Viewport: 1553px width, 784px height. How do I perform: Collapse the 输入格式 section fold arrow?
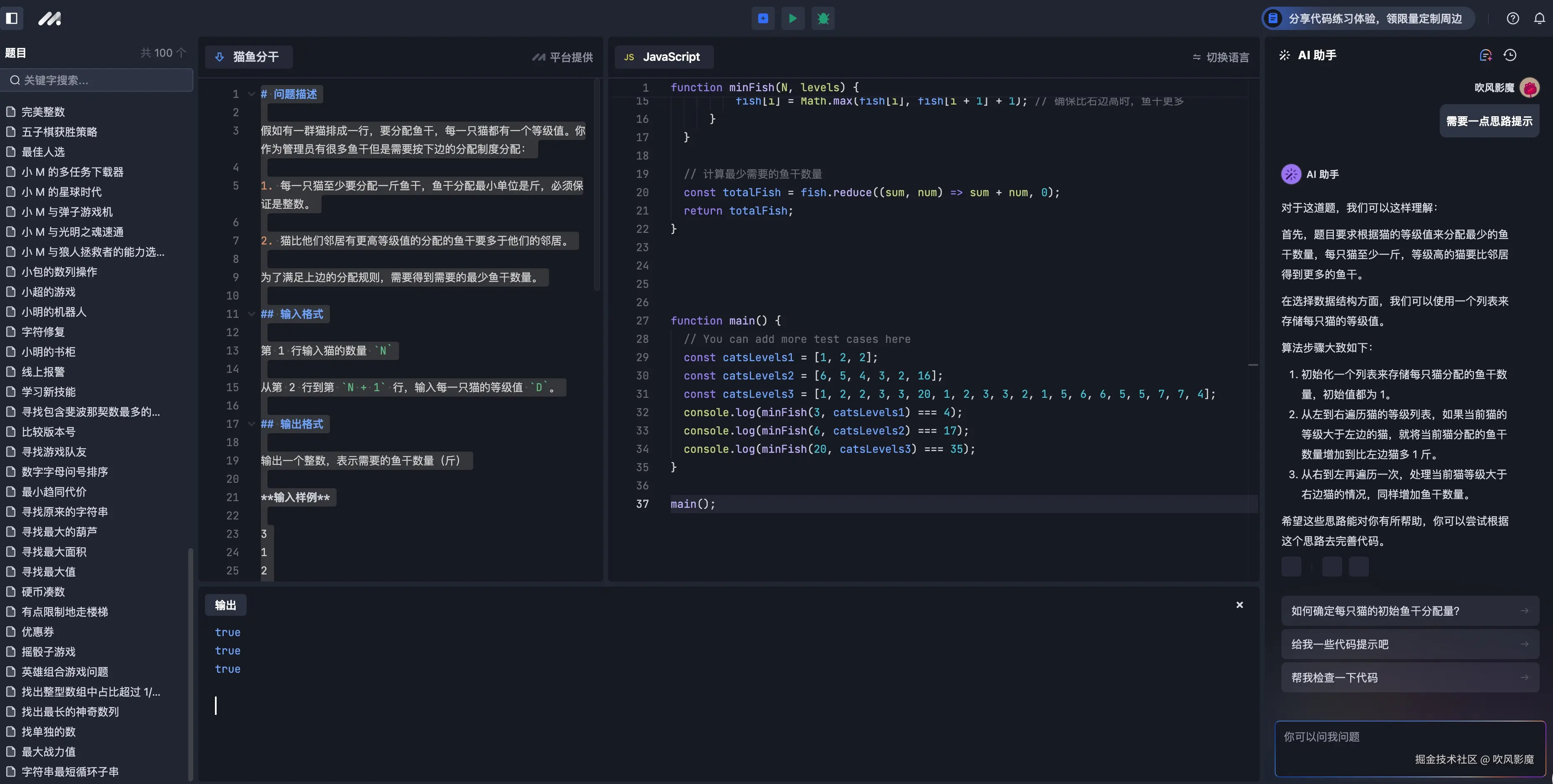point(251,314)
